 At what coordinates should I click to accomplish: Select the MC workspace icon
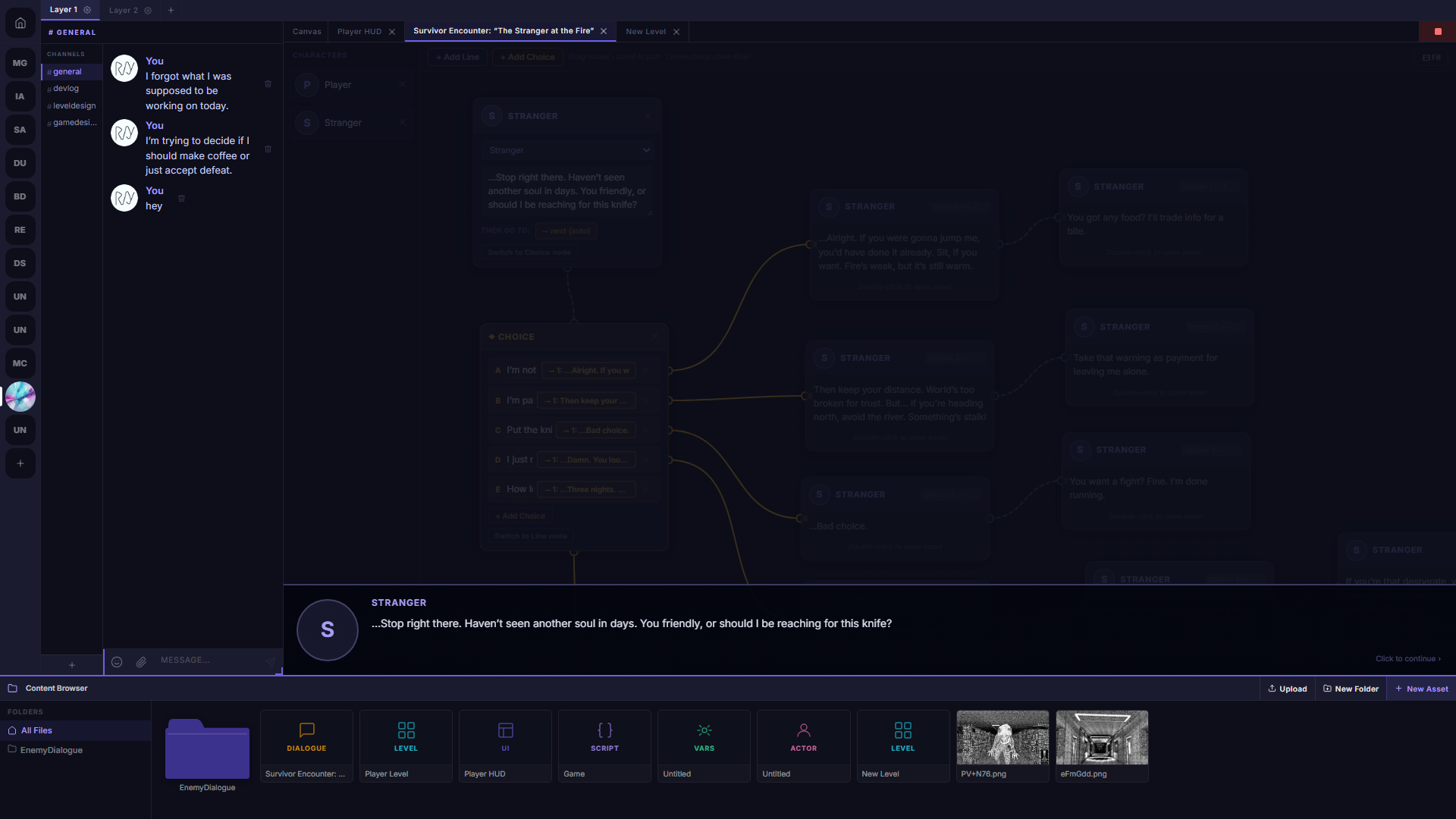[20, 363]
